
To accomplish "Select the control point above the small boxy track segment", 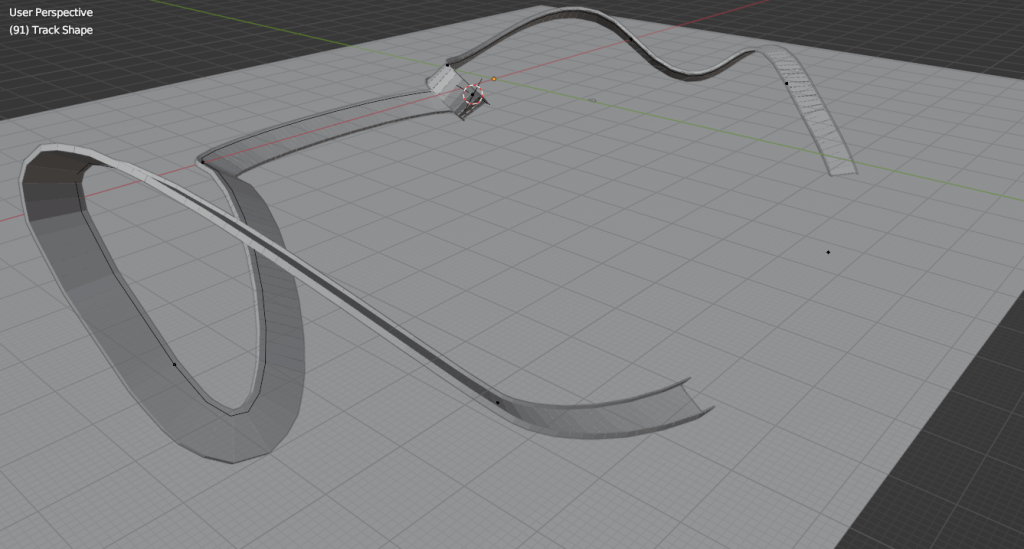I will click(x=447, y=65).
